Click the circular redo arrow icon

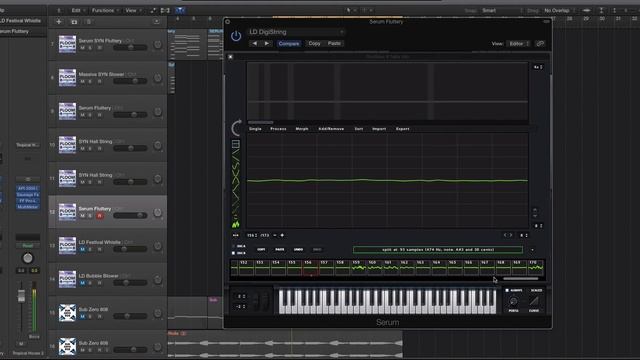236,128
